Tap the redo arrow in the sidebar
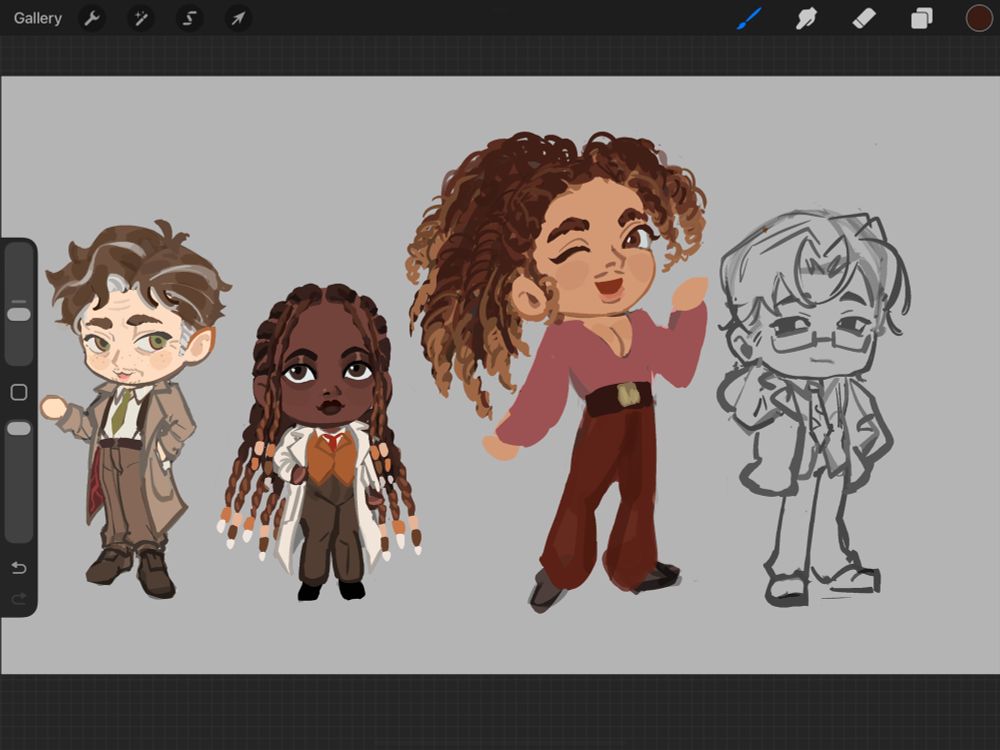 pyautogui.click(x=17, y=599)
